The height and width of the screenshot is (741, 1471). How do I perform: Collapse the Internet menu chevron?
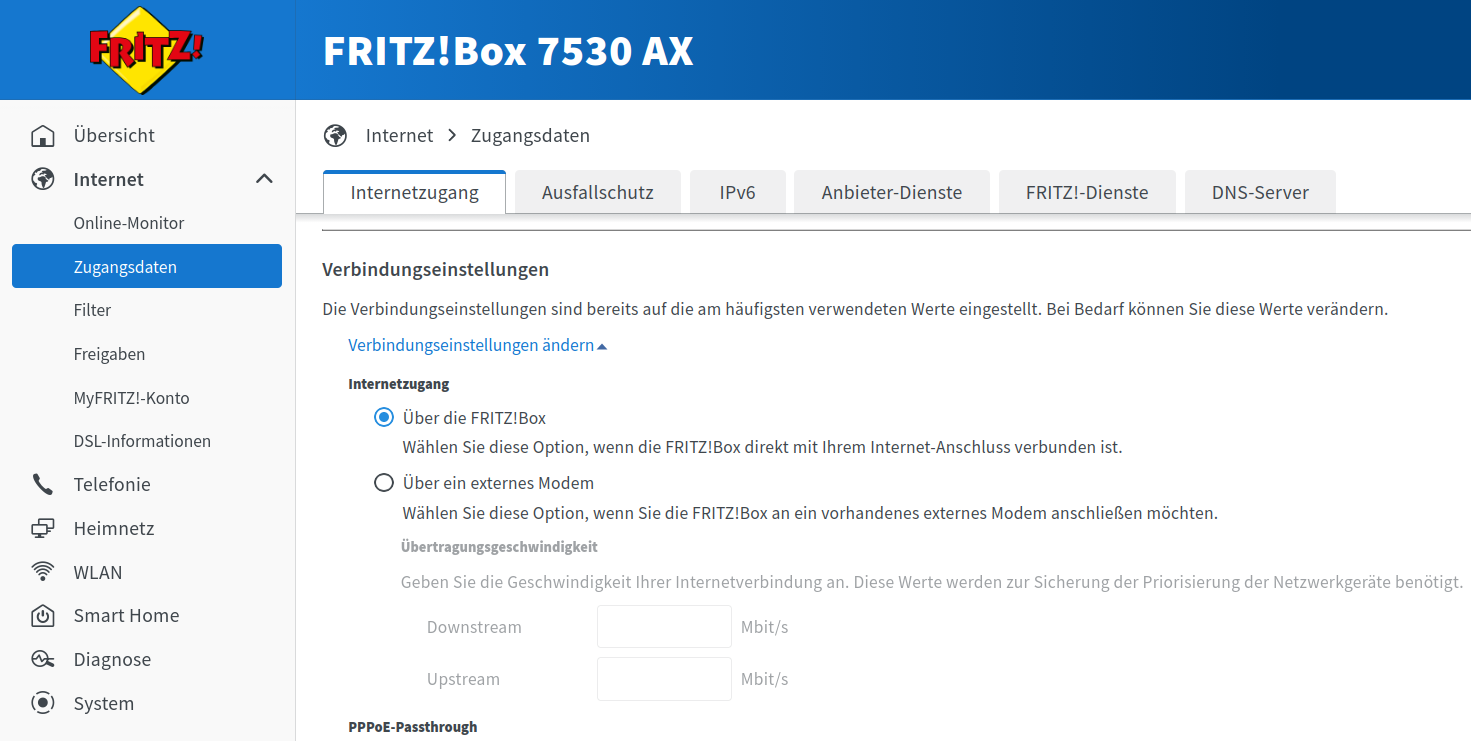(x=264, y=179)
